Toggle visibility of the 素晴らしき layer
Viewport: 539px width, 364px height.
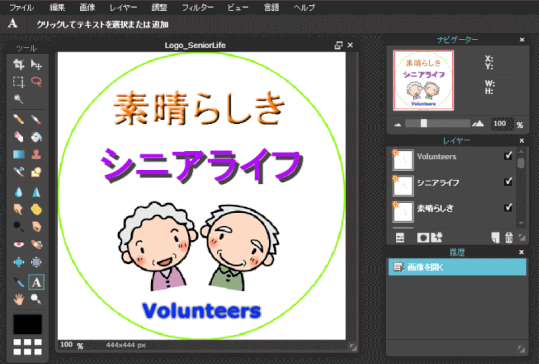tap(508, 207)
